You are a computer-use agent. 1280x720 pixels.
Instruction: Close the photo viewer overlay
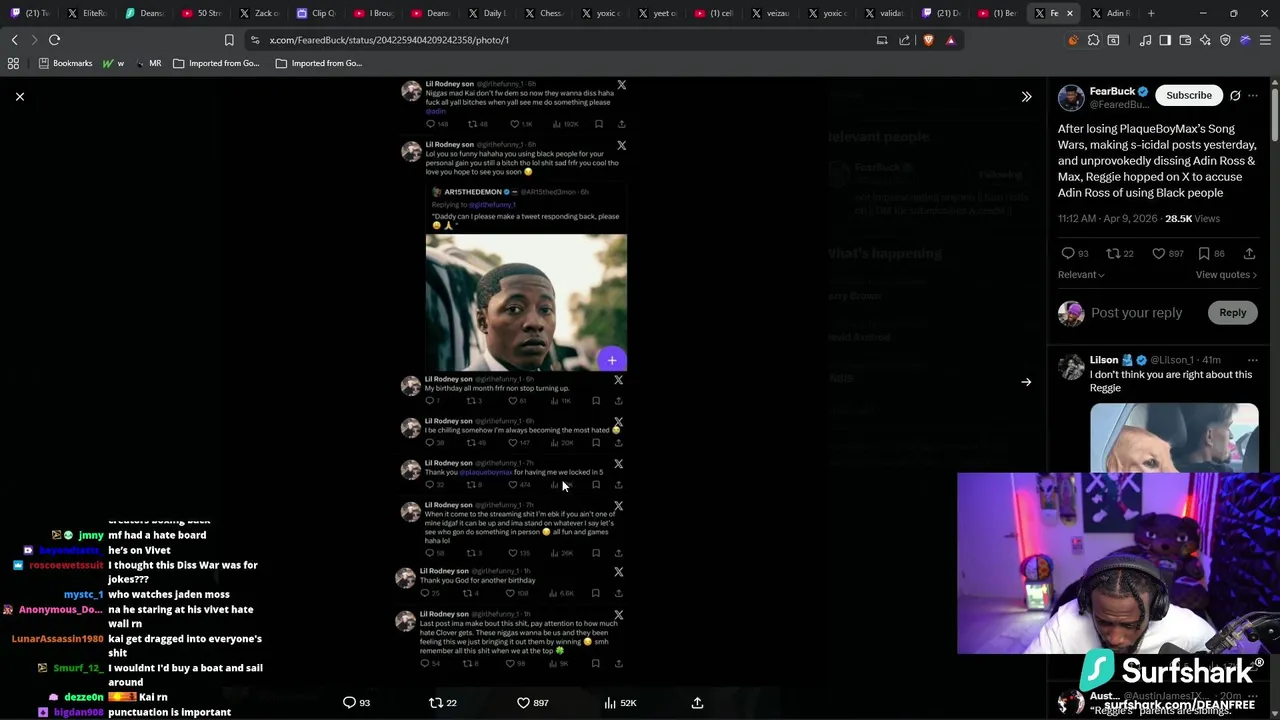[x=20, y=96]
